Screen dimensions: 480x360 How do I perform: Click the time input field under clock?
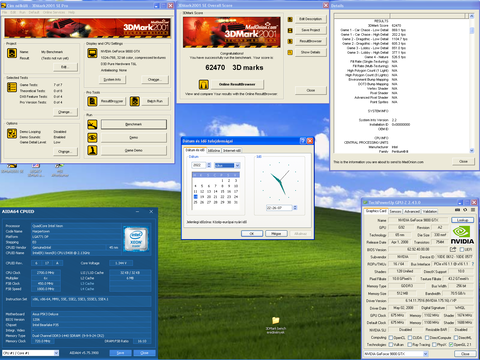pyautogui.click(x=279, y=208)
